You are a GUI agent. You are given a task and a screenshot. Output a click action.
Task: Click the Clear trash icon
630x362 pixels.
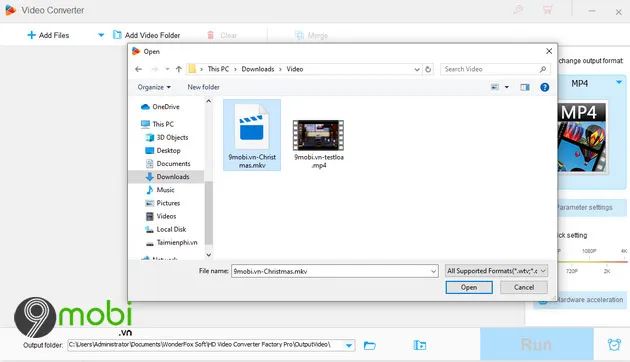pos(211,35)
